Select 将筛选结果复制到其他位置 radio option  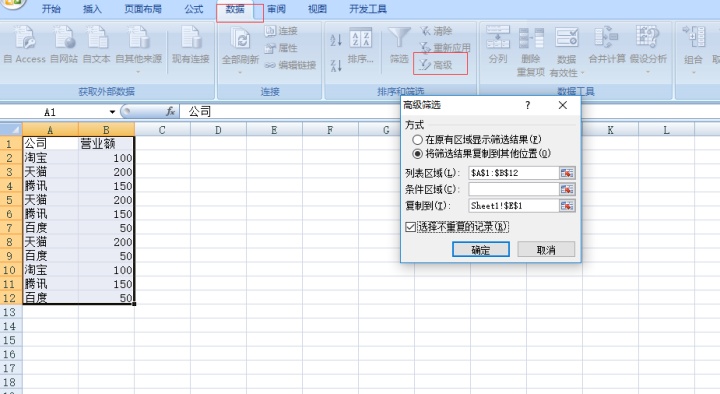click(x=417, y=154)
